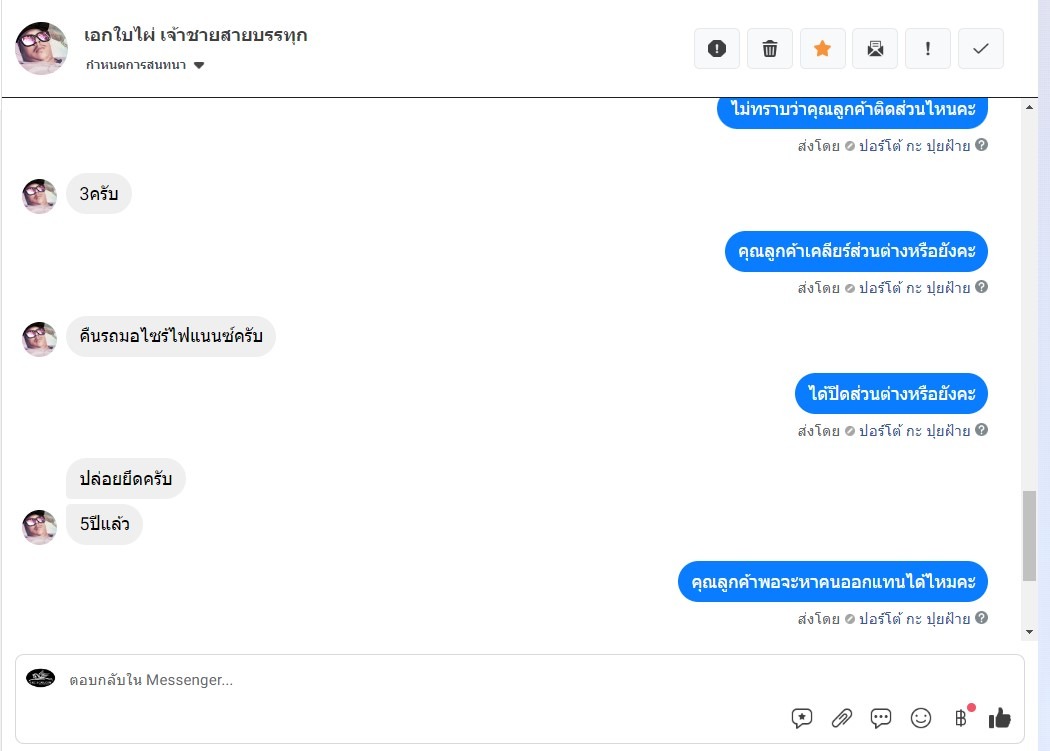1050x751 pixels.
Task: Delete conversation with trash icon
Action: pyautogui.click(x=769, y=48)
